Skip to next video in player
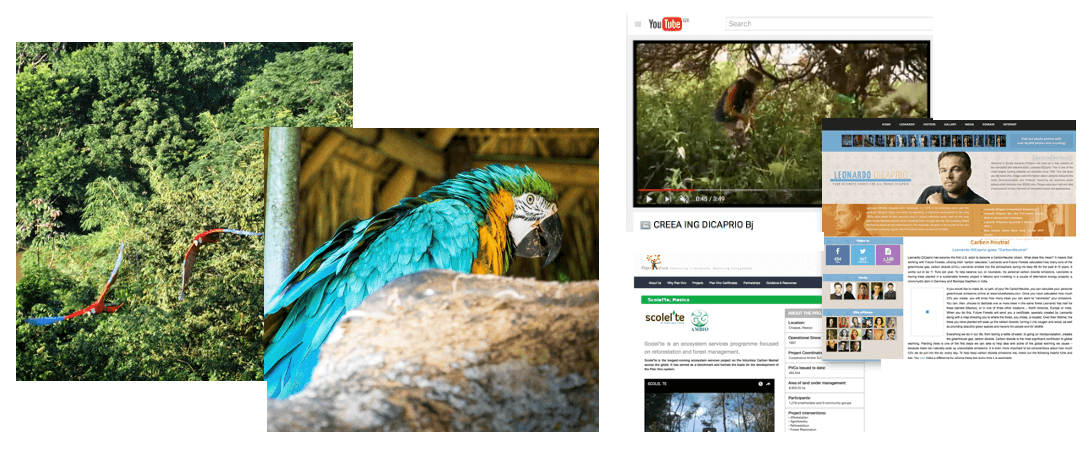The height and width of the screenshot is (450, 1088). [666, 198]
